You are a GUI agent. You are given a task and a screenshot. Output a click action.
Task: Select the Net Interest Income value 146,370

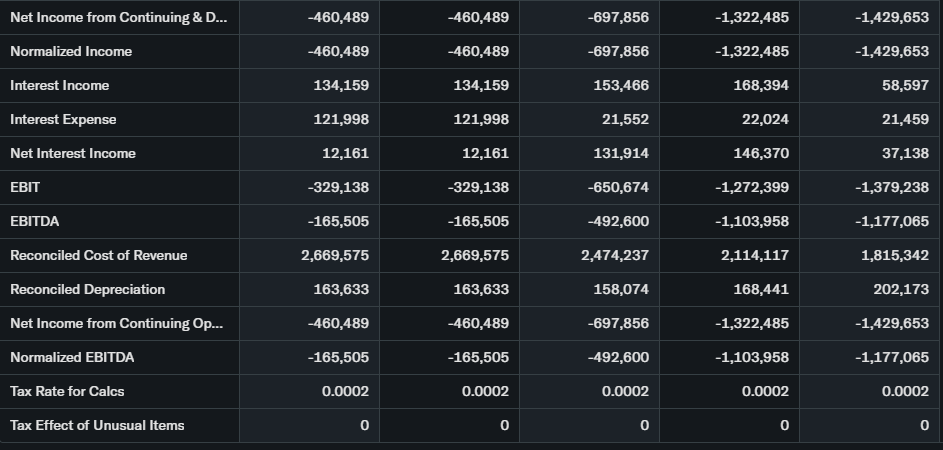point(761,153)
